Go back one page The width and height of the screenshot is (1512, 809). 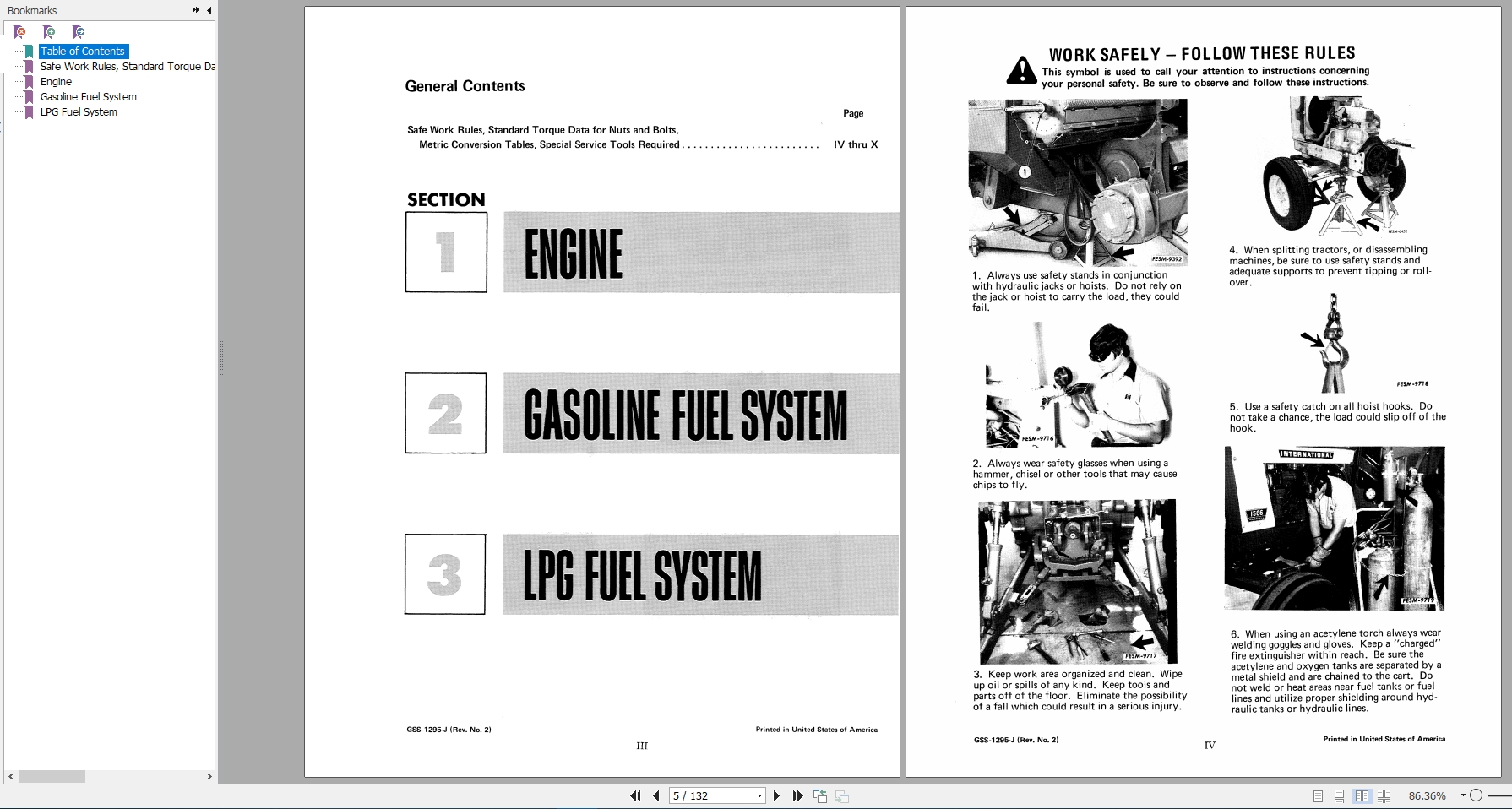click(x=656, y=795)
